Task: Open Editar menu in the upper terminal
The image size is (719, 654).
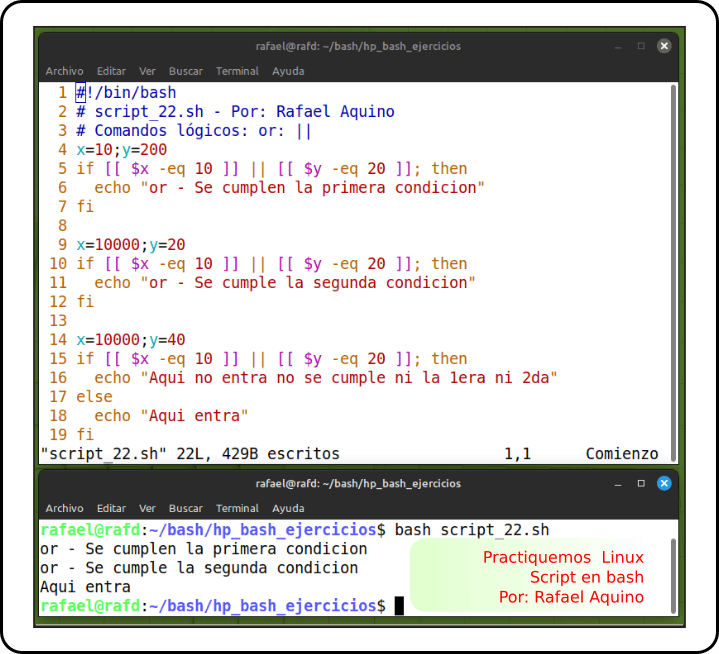Action: click(111, 71)
